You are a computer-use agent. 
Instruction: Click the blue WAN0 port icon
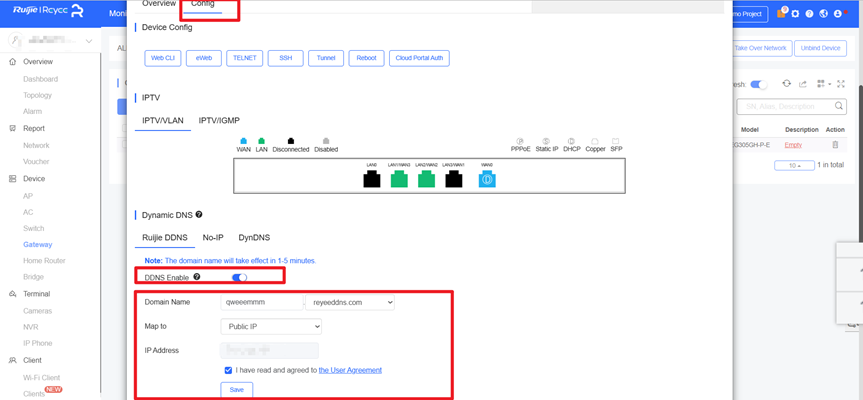[487, 179]
